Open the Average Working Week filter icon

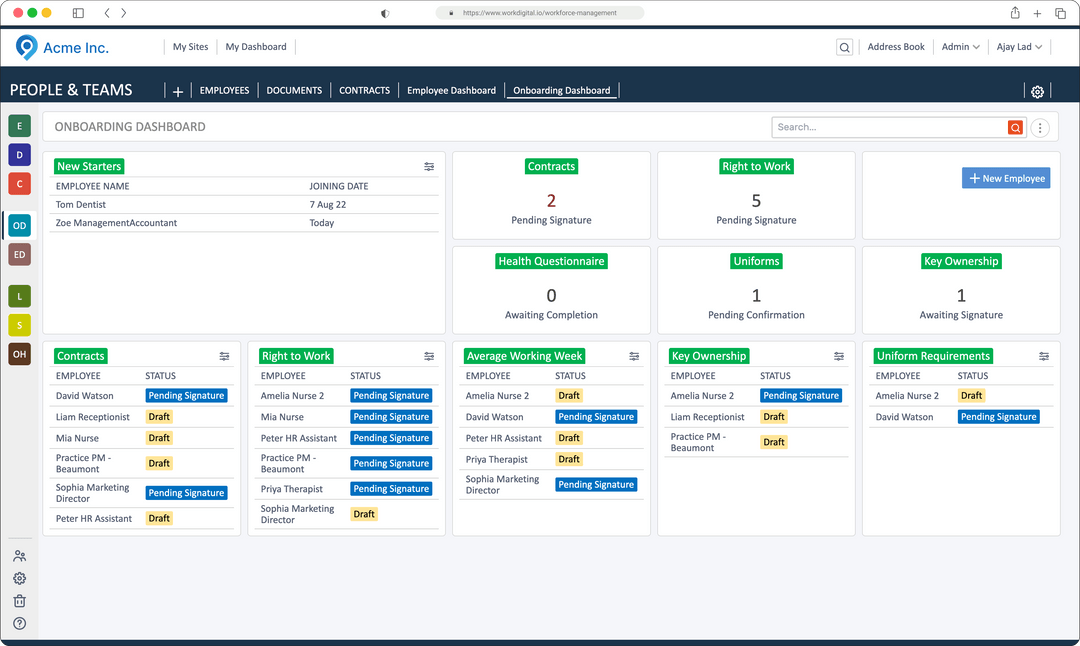pyautogui.click(x=634, y=356)
